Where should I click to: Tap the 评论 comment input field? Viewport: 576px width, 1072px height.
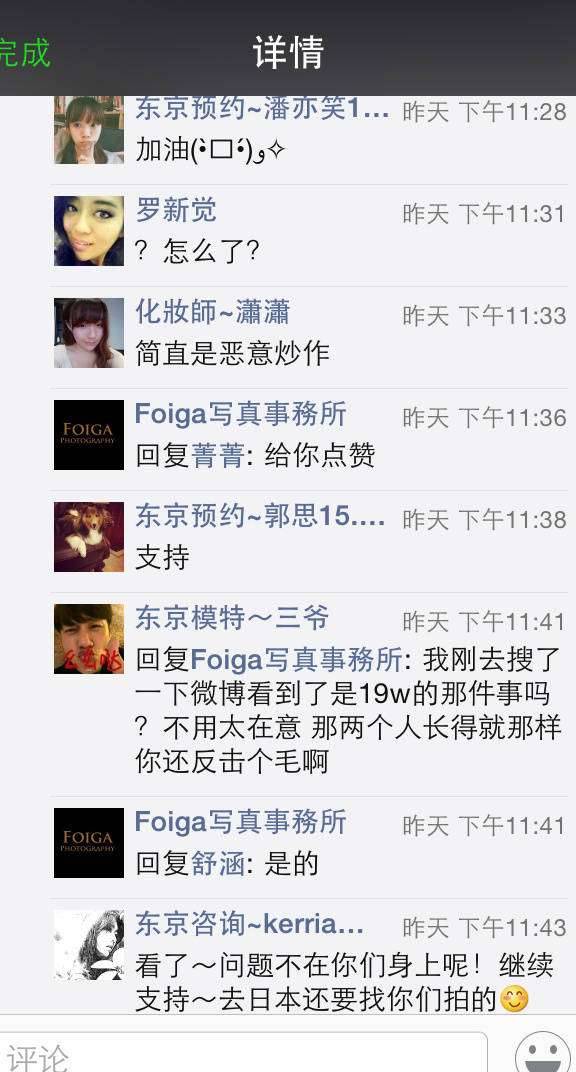tap(243, 1053)
